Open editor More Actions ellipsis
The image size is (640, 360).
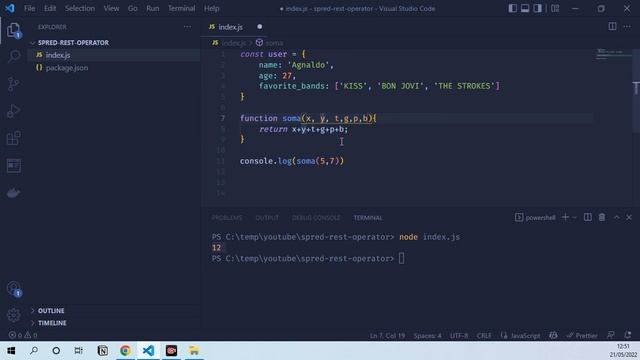coord(627,27)
